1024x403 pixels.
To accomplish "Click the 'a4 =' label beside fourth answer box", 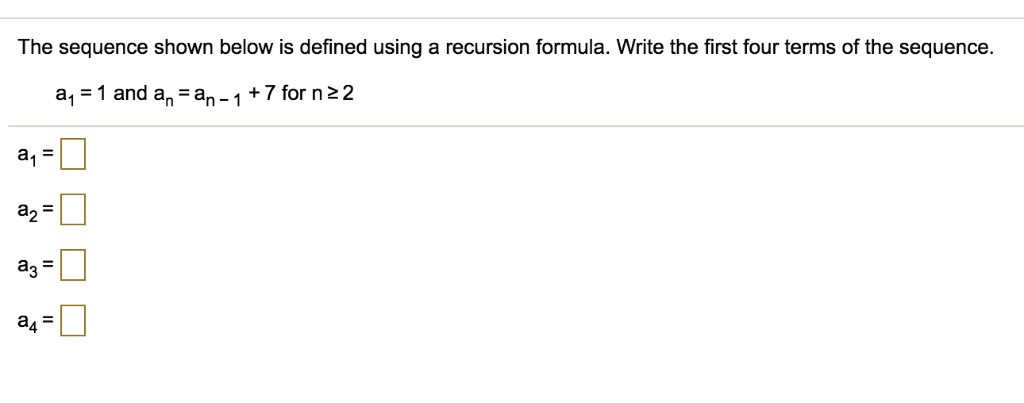I will point(37,323).
